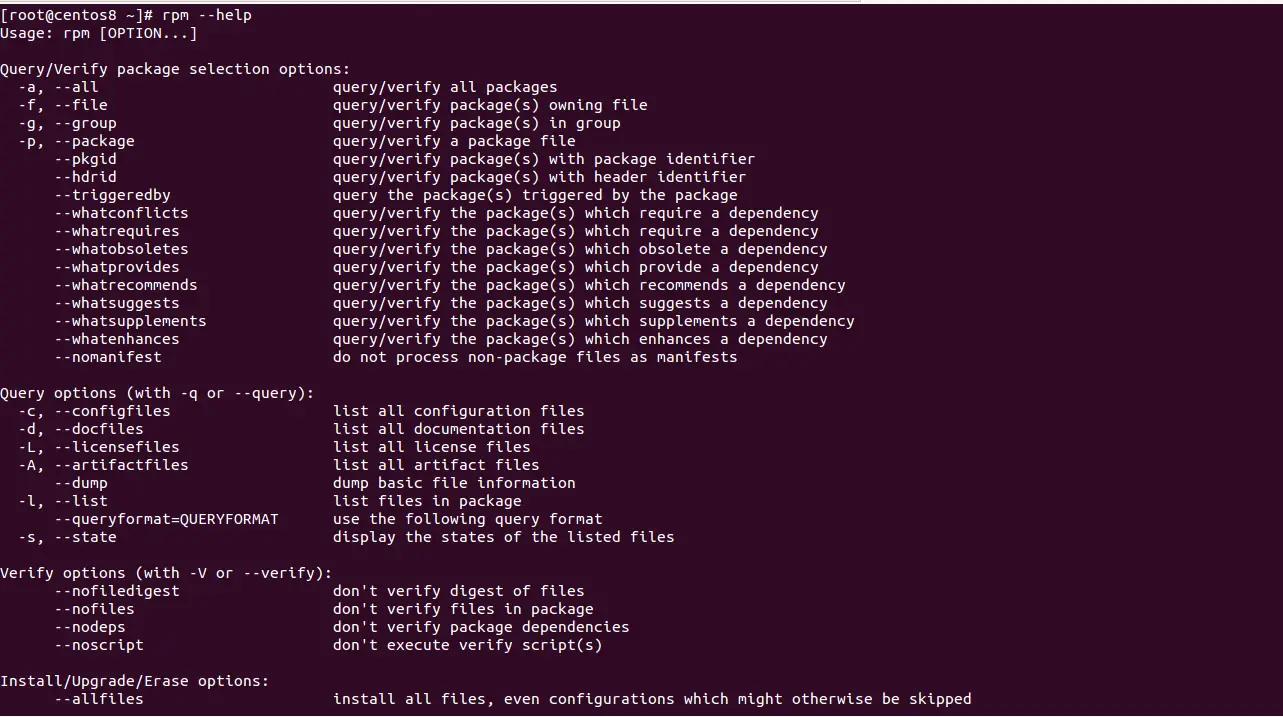Click the --nofiledigest option

[117, 591]
